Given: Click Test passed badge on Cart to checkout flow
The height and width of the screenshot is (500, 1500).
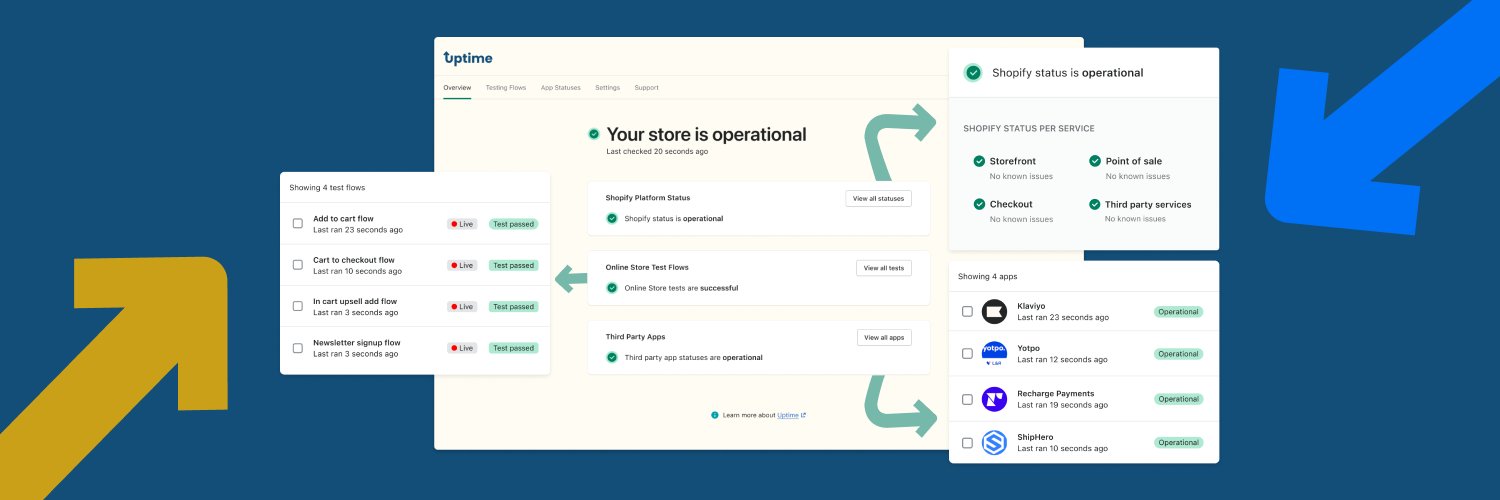Looking at the screenshot, I should coord(514,265).
